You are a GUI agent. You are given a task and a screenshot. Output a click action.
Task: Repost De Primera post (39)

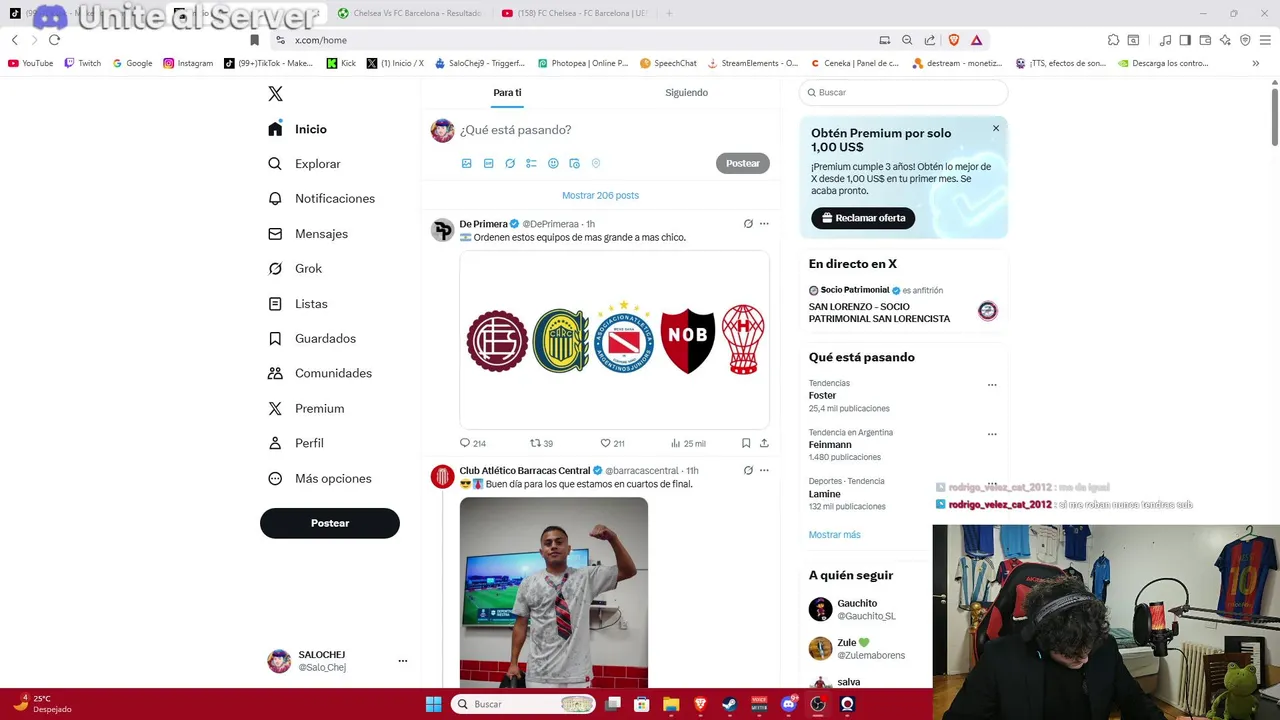pos(541,443)
